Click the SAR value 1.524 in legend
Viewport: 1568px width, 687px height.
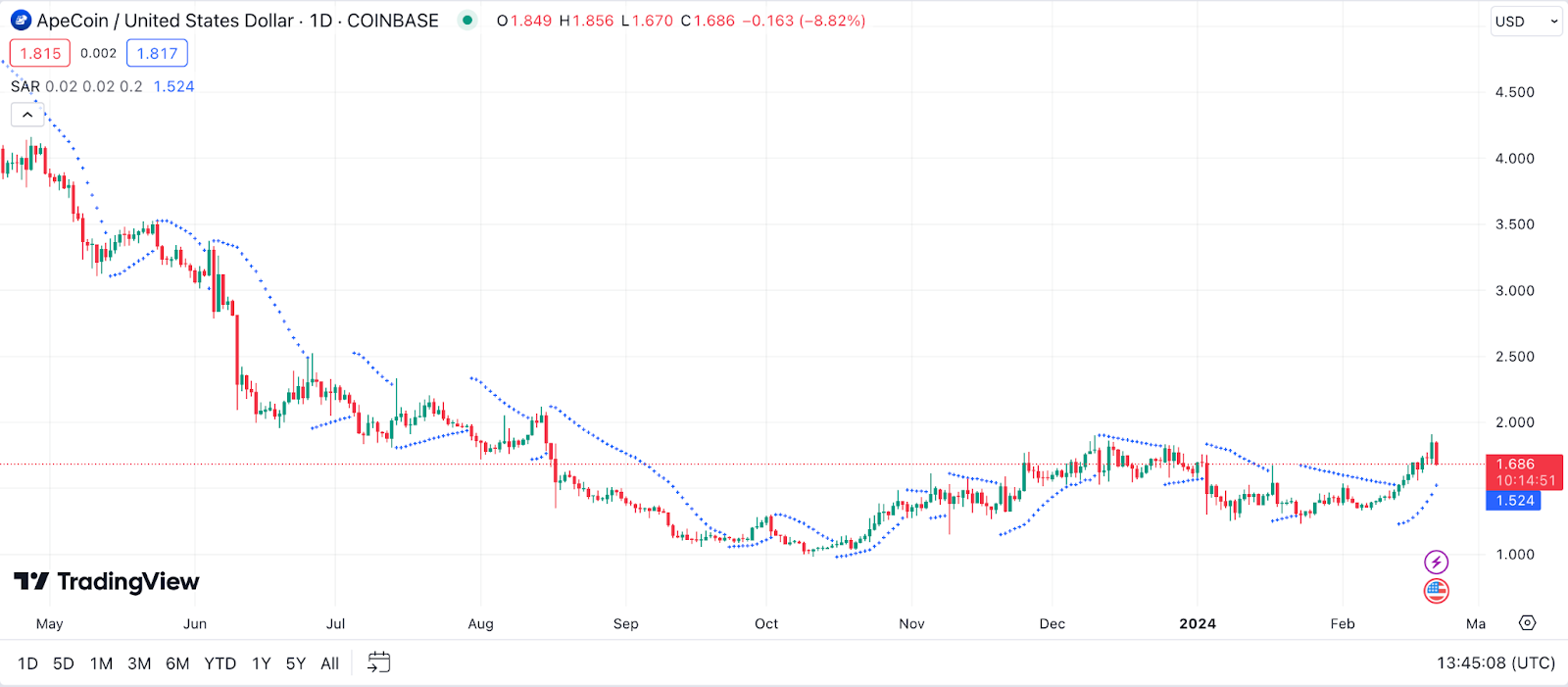[x=173, y=86]
